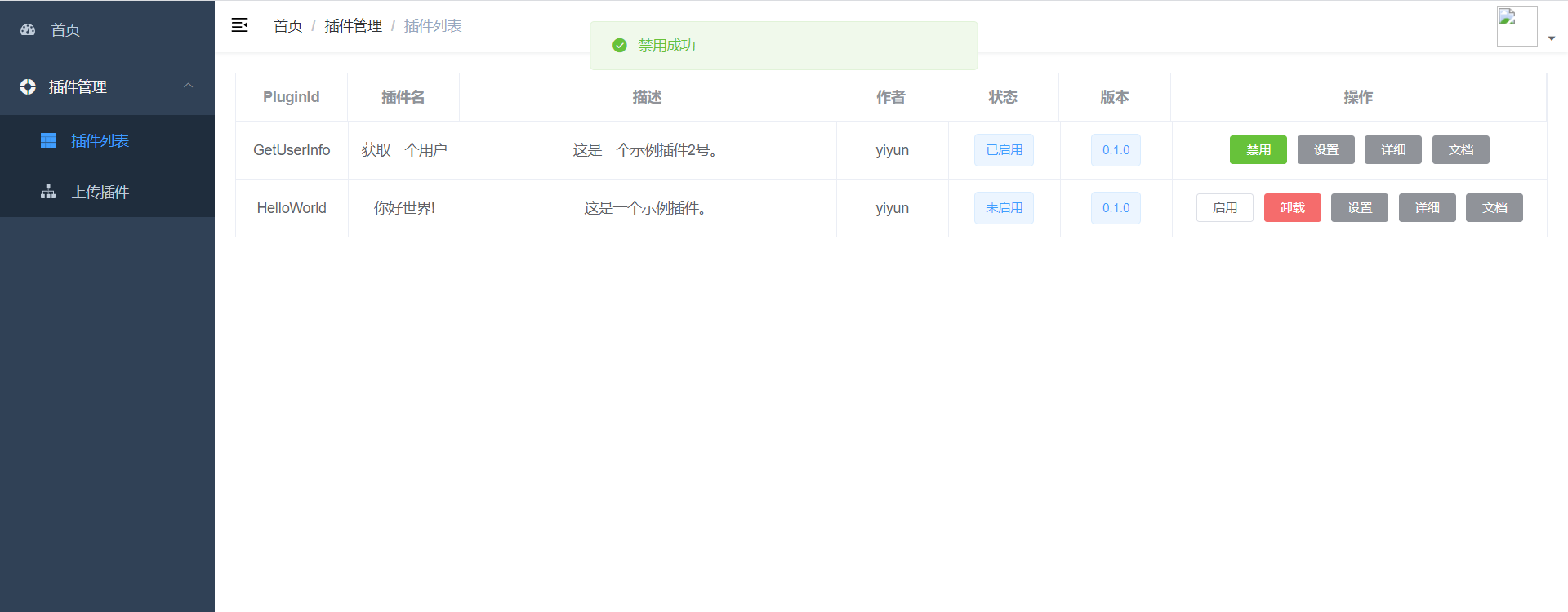1568x612 pixels.
Task: Click the hierarchy icon beside 上传插件
Action: [48, 192]
